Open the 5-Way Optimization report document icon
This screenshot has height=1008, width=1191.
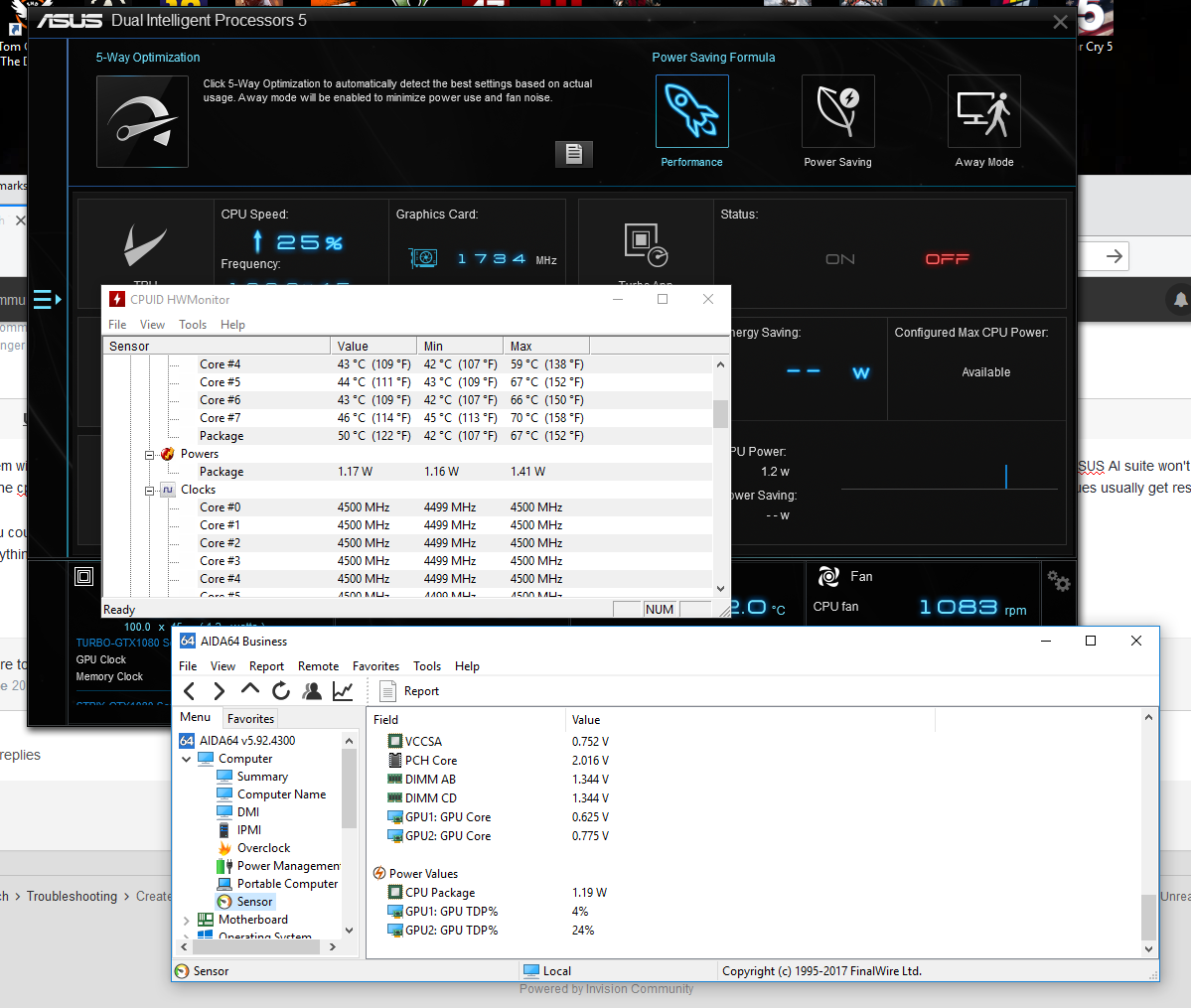coord(573,154)
